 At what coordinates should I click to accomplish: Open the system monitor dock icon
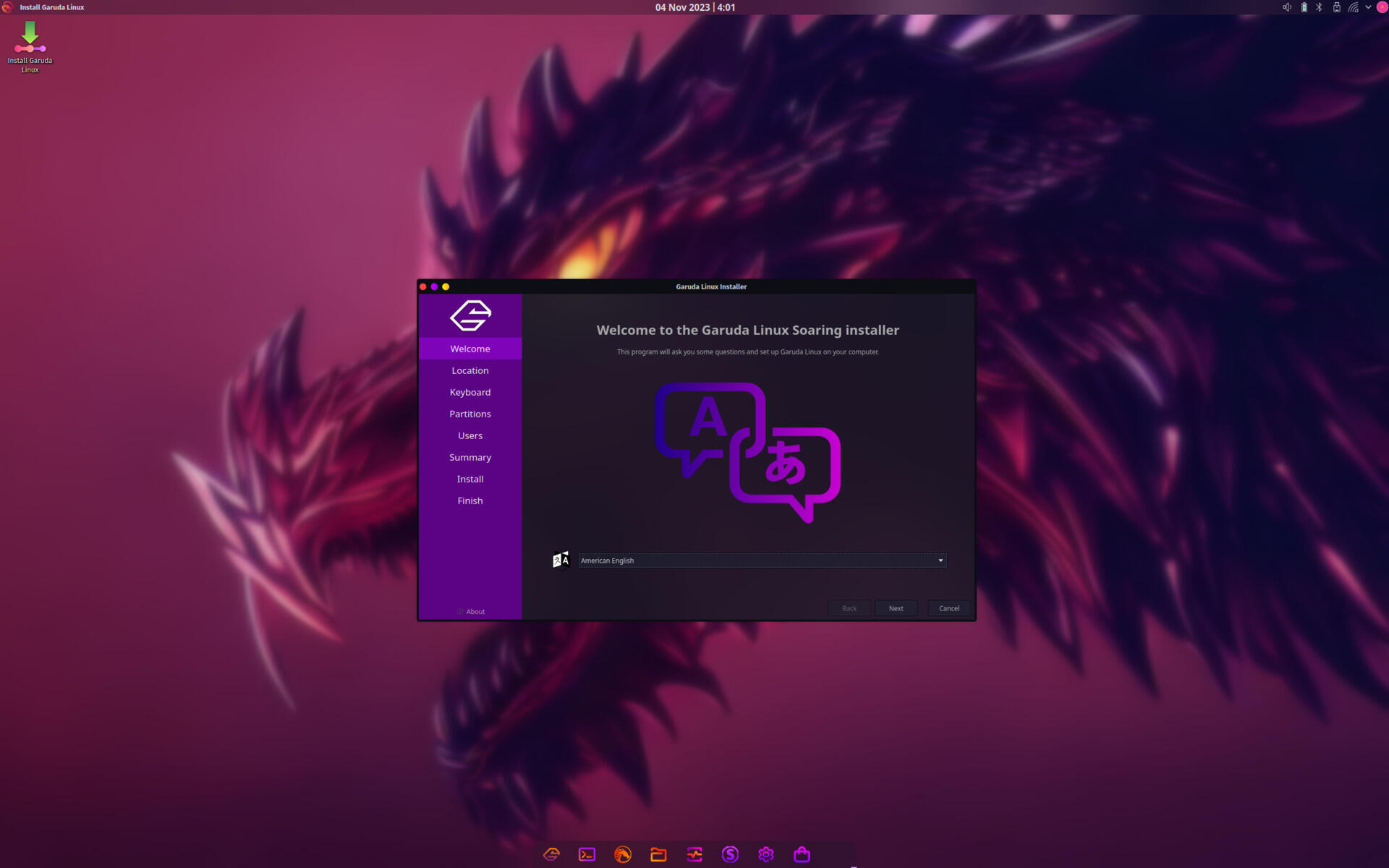694,854
